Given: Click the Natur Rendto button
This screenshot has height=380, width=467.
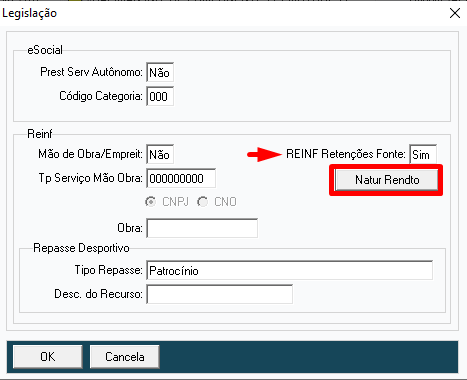Looking at the screenshot, I should click(386, 180).
